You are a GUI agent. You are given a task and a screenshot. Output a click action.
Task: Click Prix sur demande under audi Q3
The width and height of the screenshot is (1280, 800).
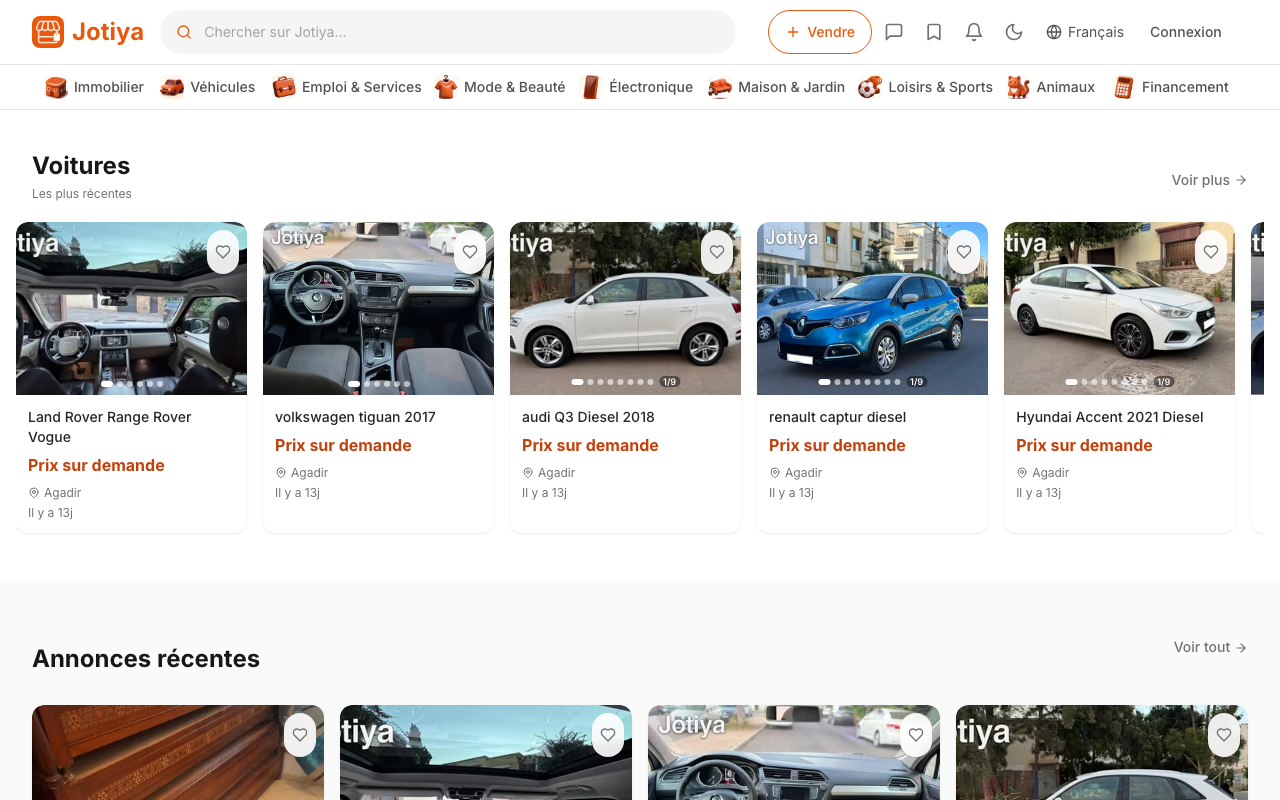(x=590, y=445)
